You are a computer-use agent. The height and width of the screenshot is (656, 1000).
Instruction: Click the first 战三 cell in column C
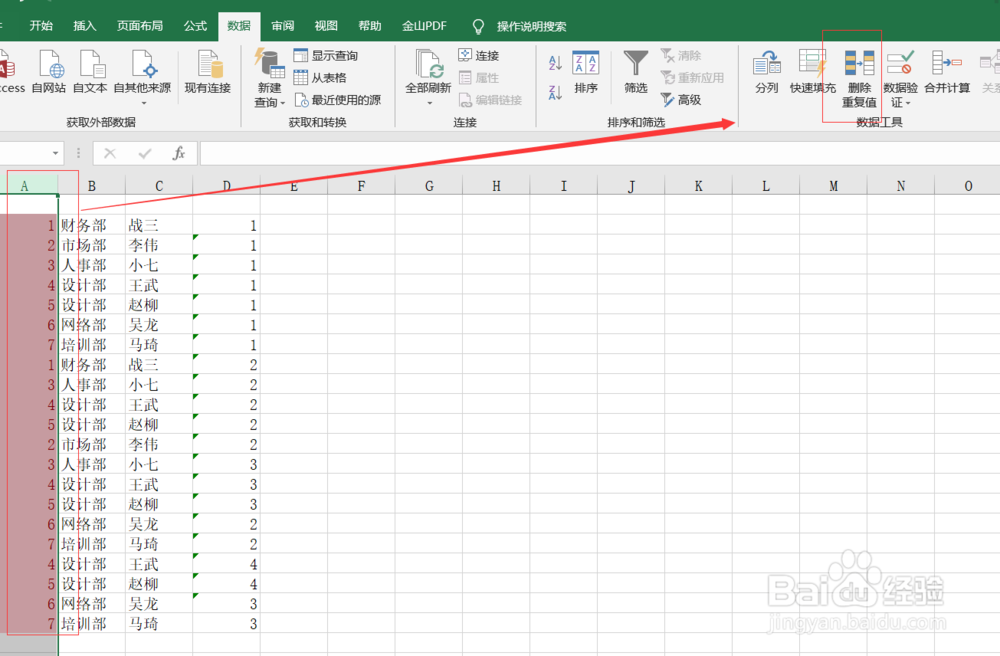[x=159, y=225]
